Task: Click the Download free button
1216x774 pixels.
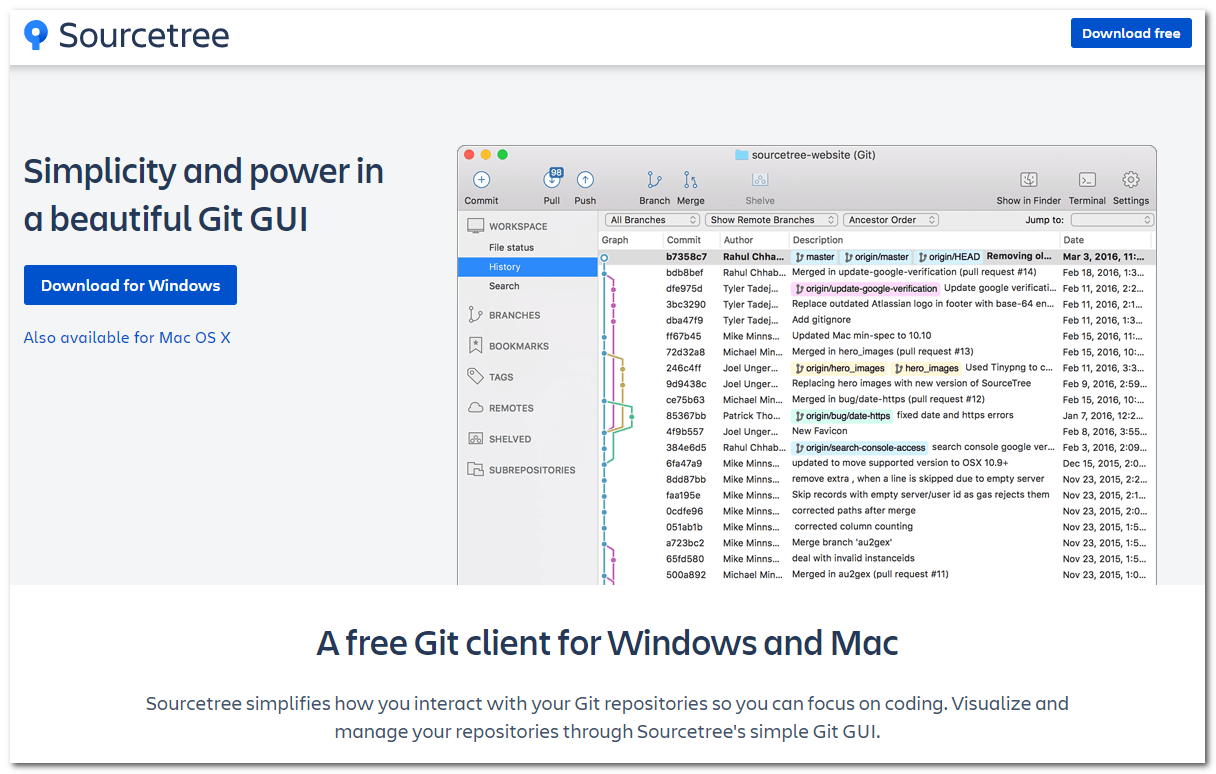Action: (1131, 33)
